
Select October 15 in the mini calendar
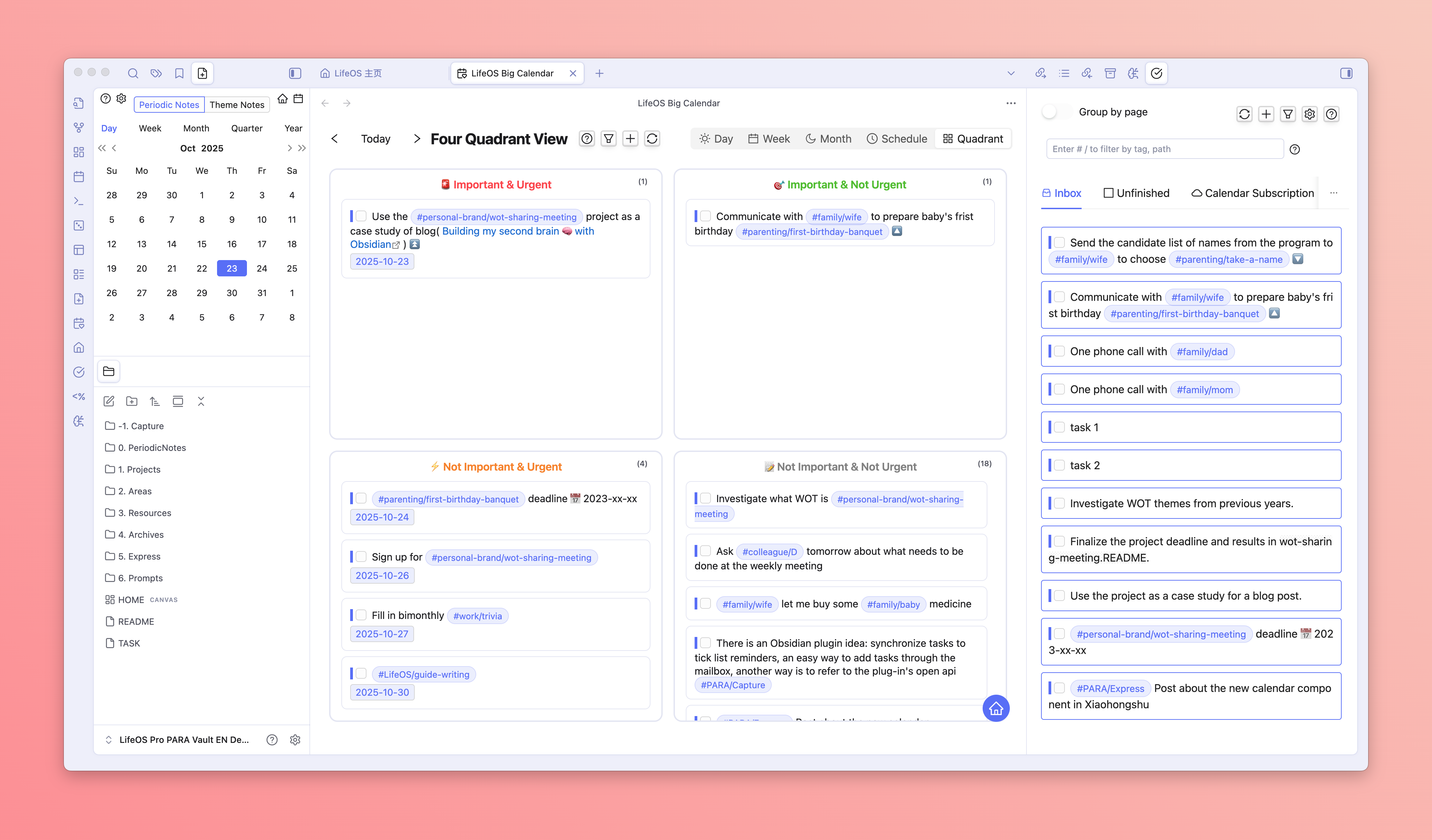pyautogui.click(x=202, y=244)
